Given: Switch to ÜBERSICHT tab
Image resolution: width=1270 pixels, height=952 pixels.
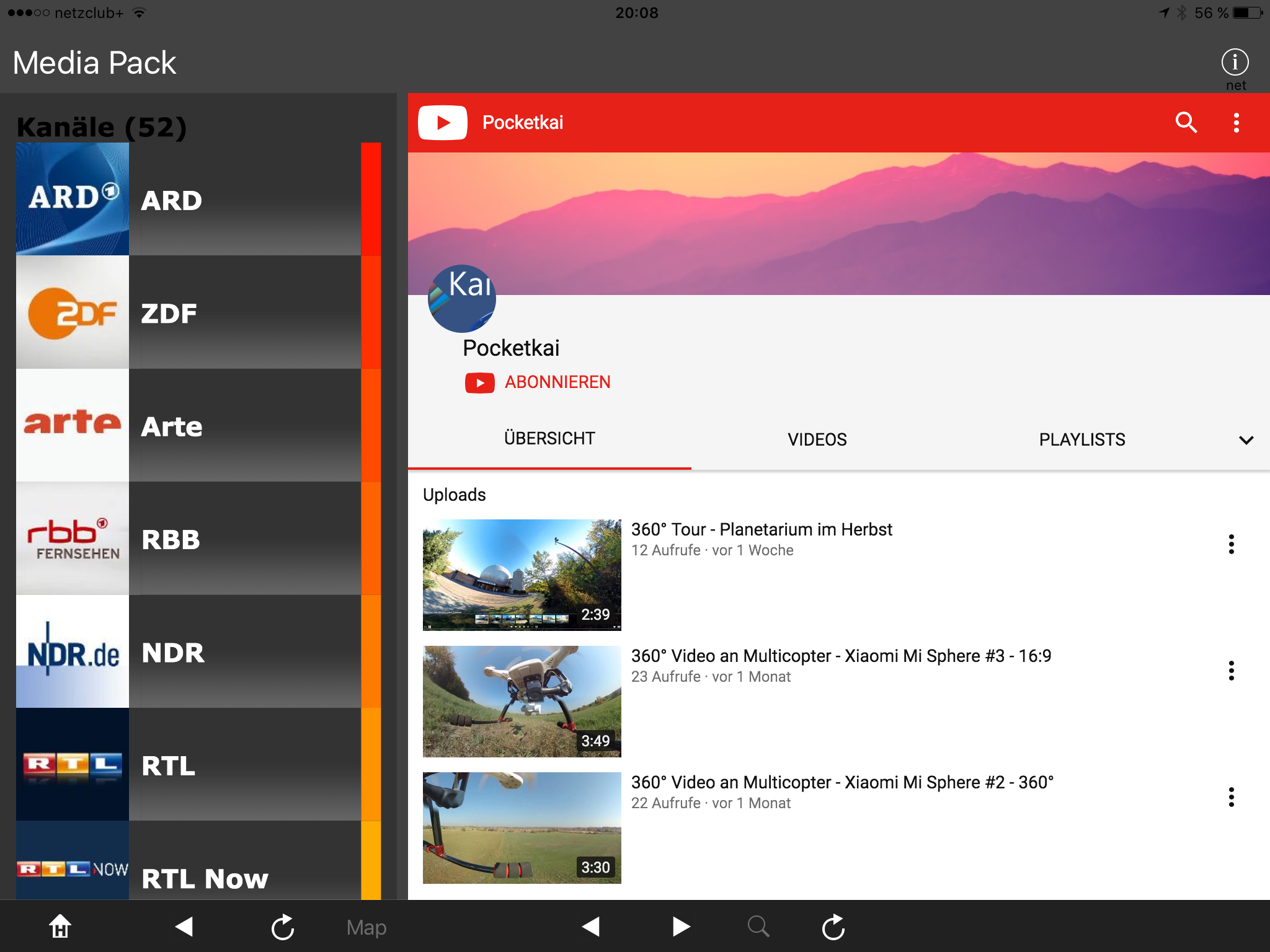Looking at the screenshot, I should 549,439.
